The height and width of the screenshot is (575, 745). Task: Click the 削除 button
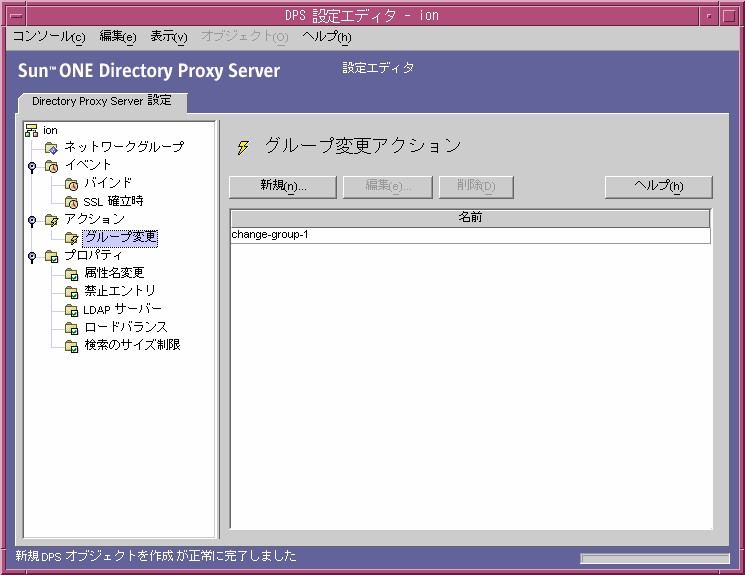[476, 187]
